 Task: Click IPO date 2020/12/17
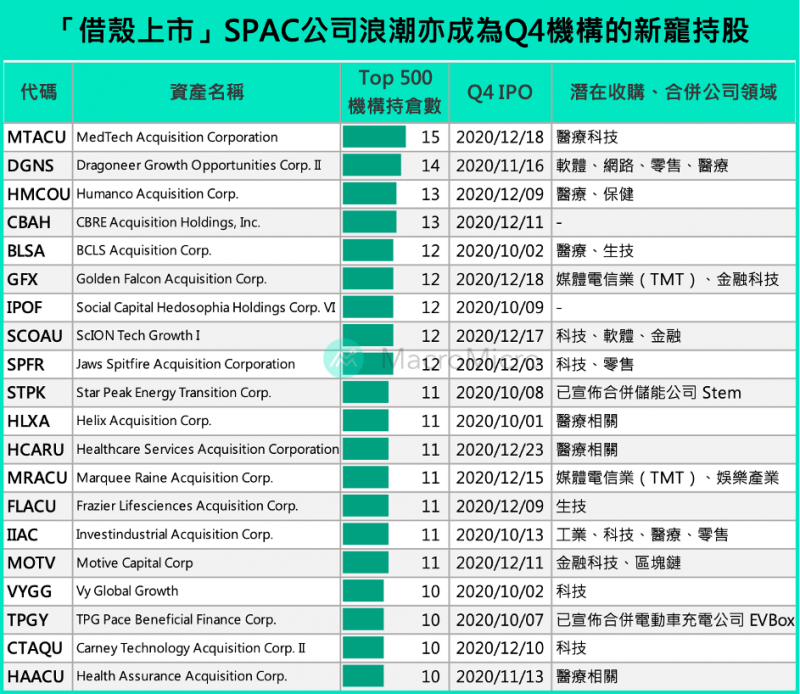point(499,336)
